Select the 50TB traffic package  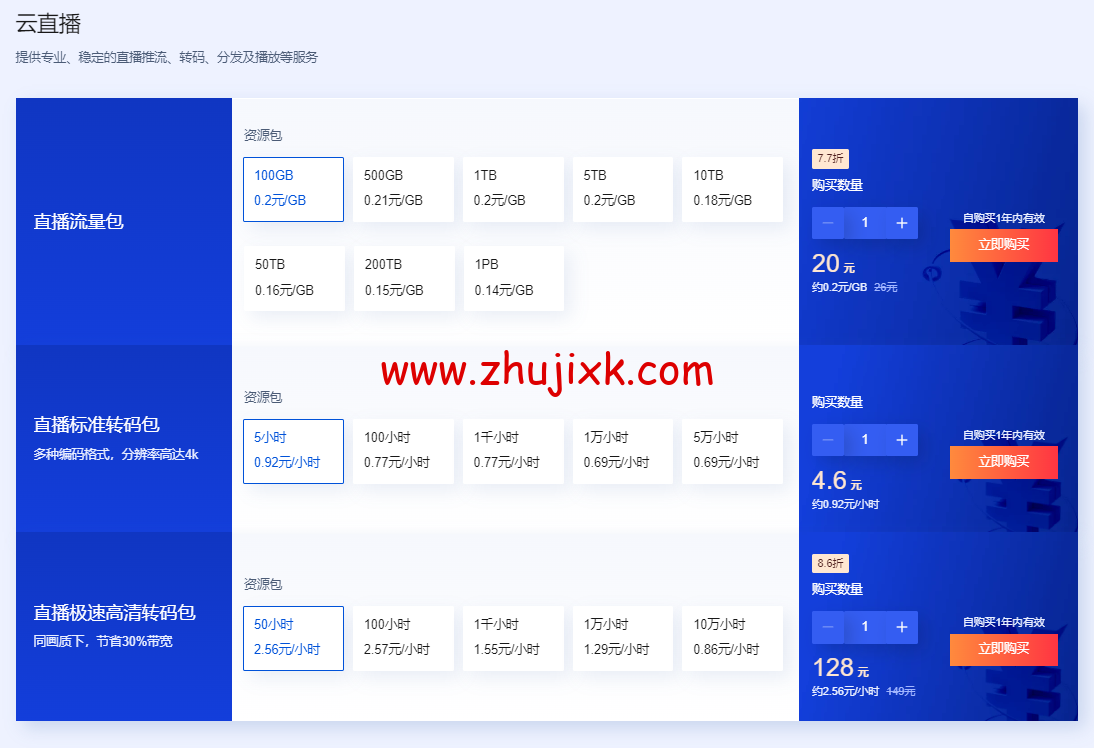[293, 278]
